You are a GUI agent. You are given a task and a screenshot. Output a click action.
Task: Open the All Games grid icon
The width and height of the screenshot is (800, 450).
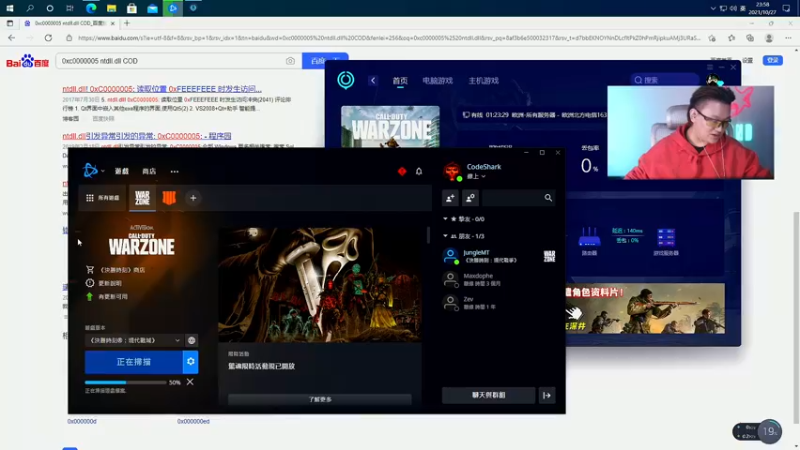(90, 198)
